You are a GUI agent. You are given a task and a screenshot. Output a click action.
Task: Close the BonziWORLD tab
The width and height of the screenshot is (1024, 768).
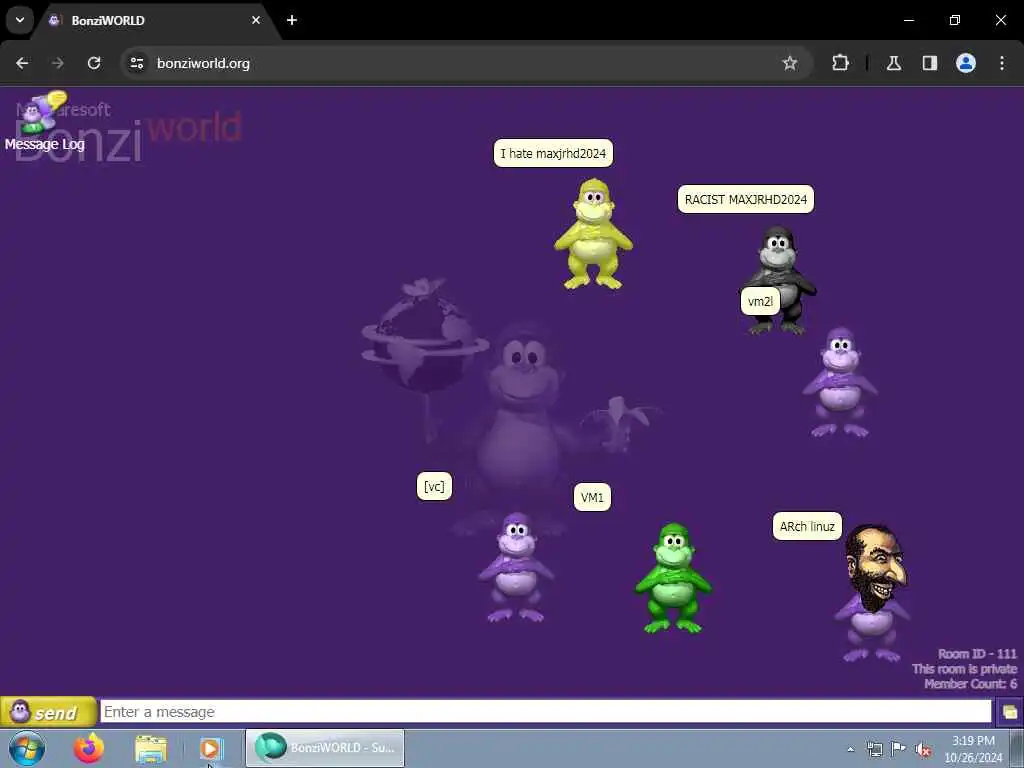tap(256, 20)
